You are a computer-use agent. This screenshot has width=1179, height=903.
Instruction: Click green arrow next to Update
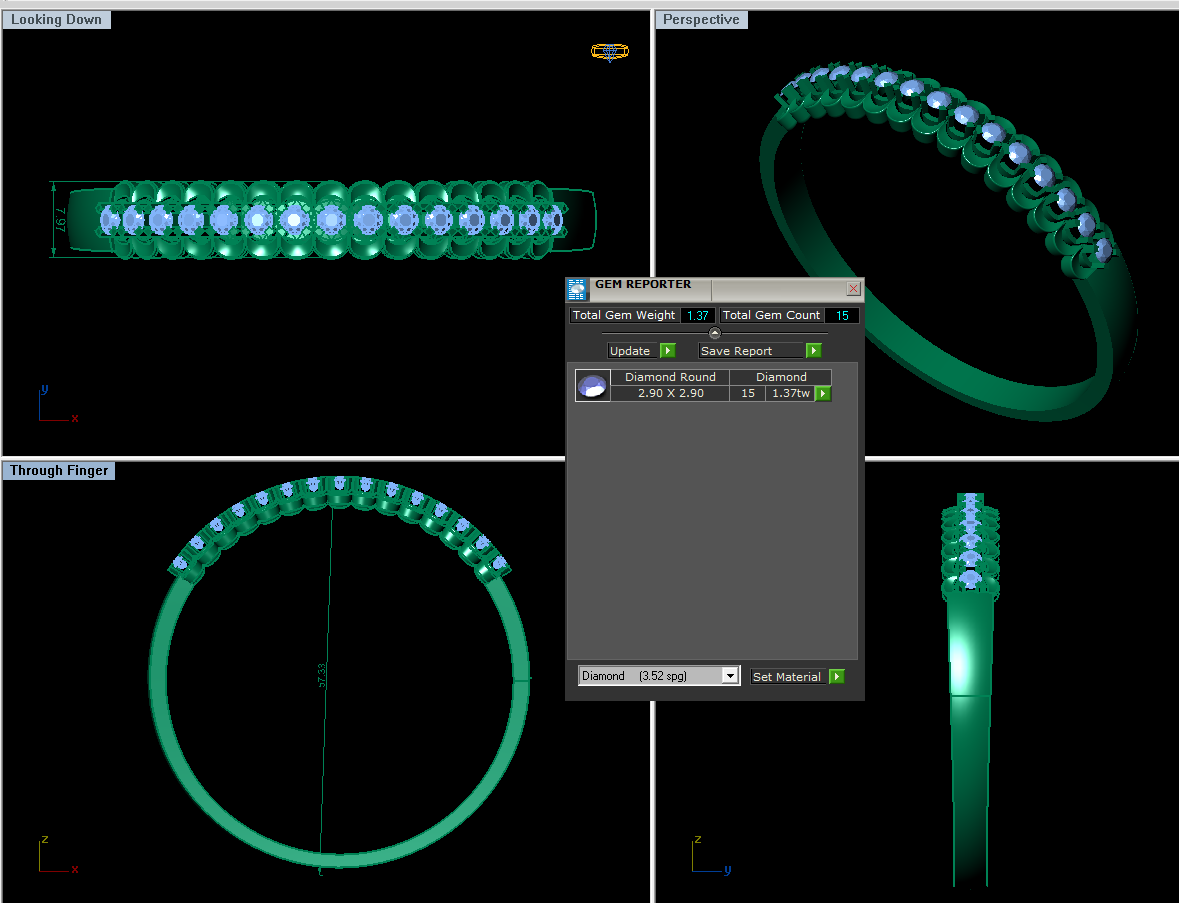[668, 351]
